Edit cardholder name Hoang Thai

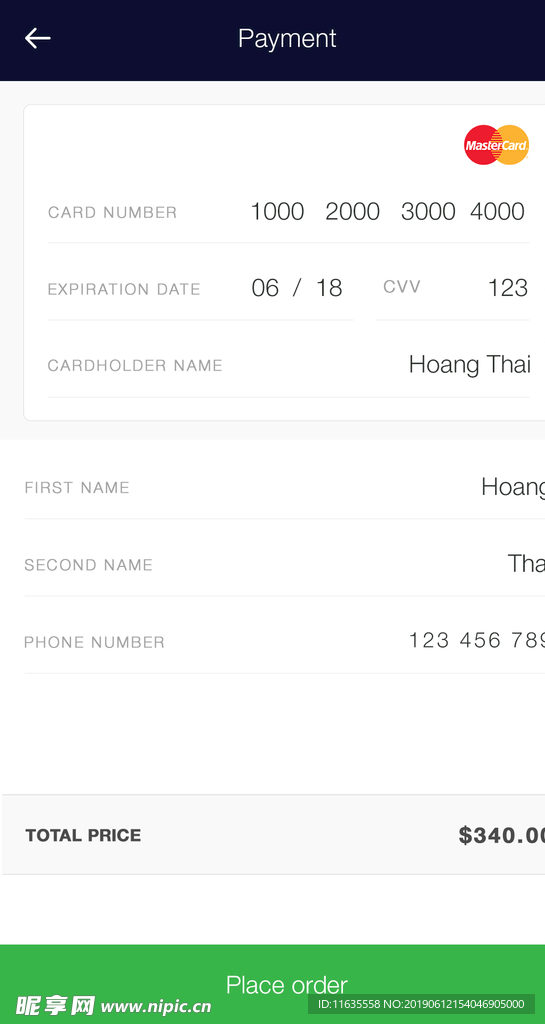[x=470, y=364]
